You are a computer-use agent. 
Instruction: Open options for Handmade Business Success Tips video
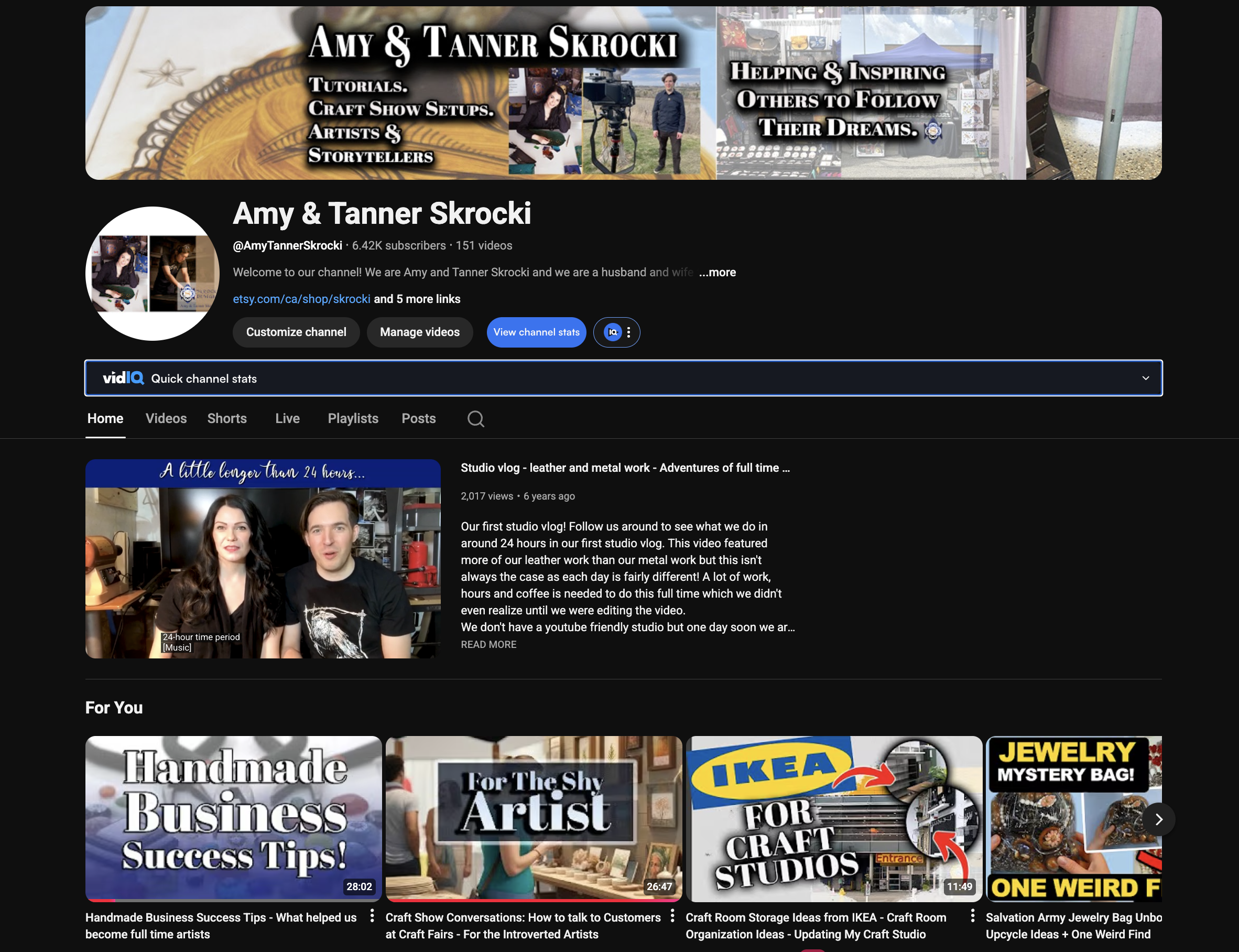coord(372,915)
